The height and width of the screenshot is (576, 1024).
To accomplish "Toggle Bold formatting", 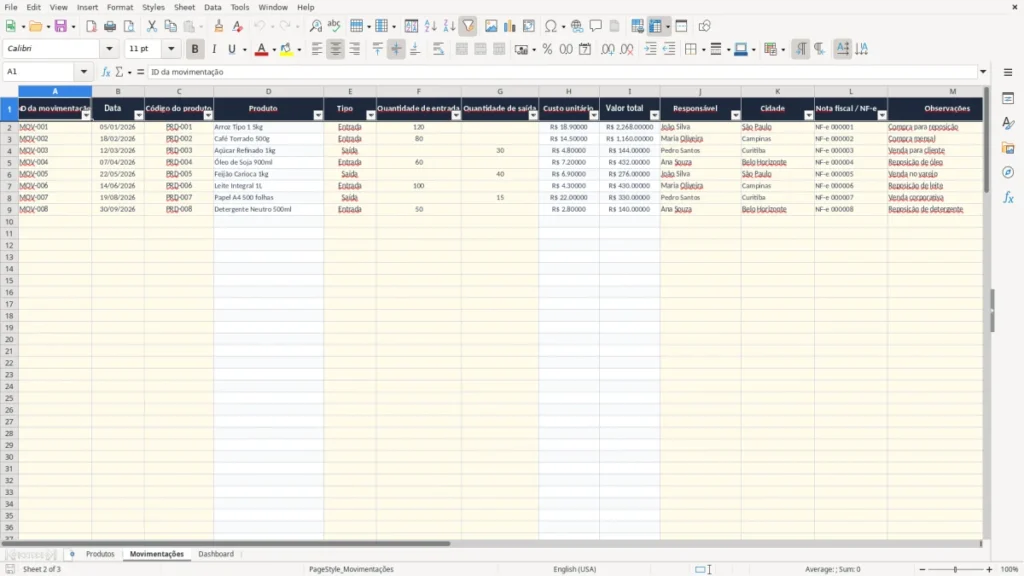I will (195, 49).
